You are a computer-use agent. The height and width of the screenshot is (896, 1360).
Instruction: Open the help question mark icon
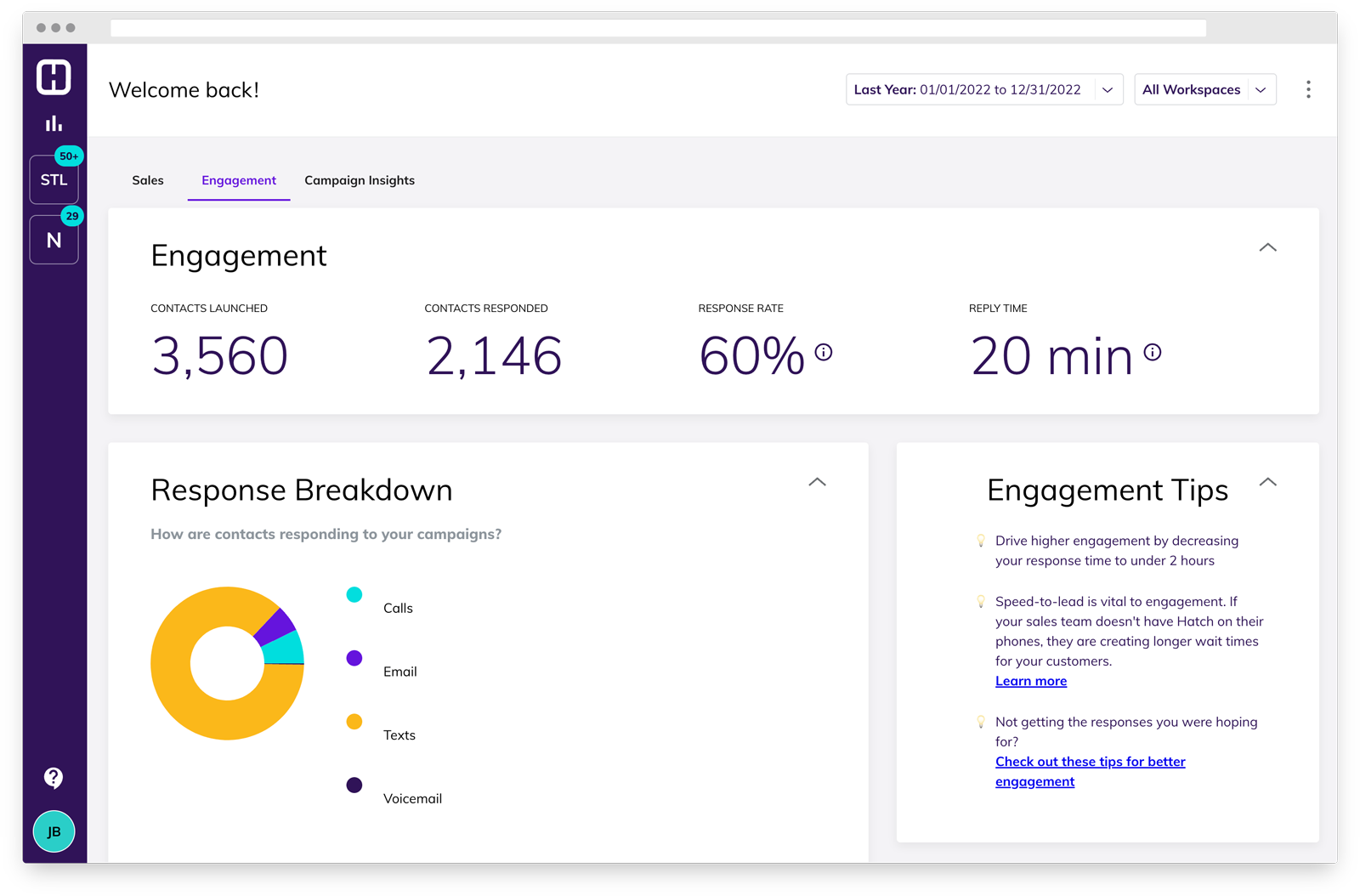pos(54,777)
